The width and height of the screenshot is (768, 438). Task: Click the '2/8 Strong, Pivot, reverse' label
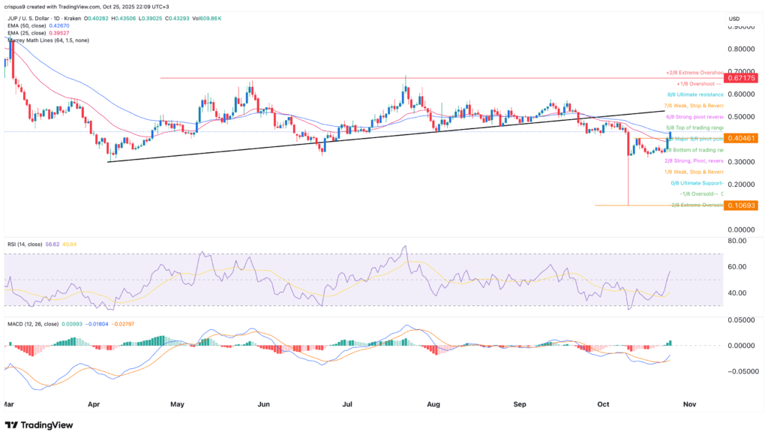click(x=694, y=161)
